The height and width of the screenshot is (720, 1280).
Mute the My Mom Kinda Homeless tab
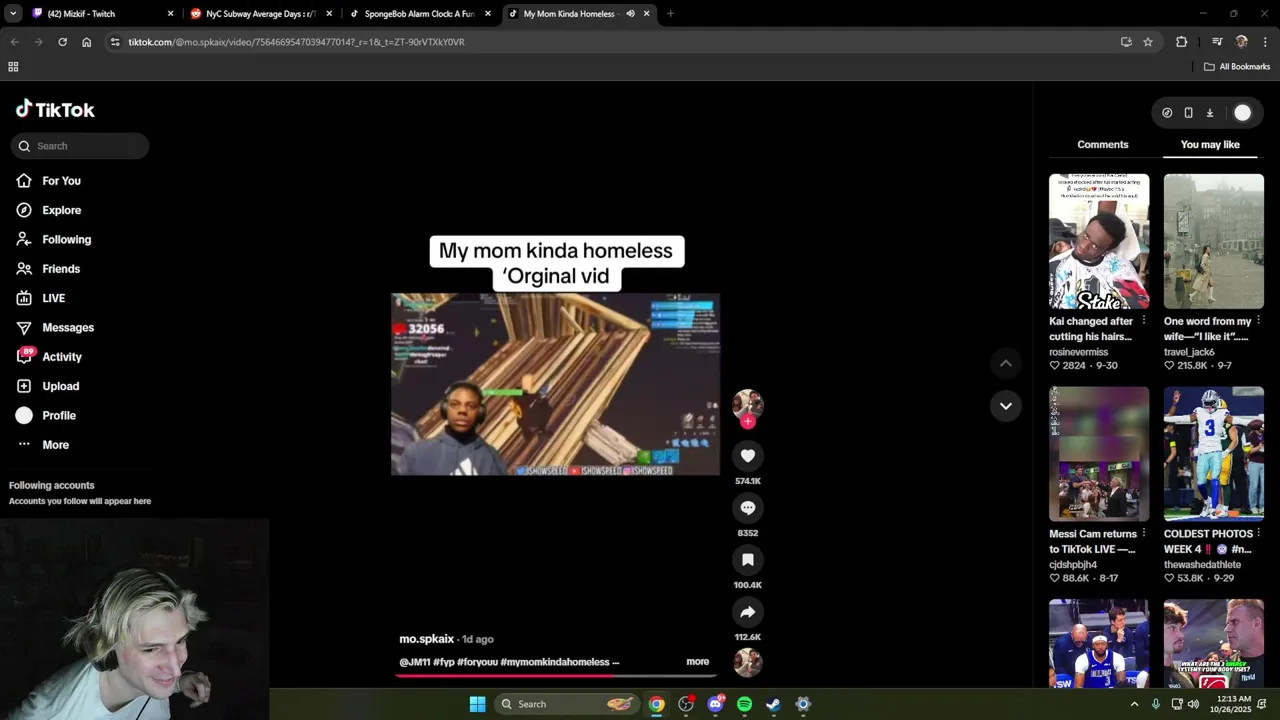pyautogui.click(x=630, y=14)
